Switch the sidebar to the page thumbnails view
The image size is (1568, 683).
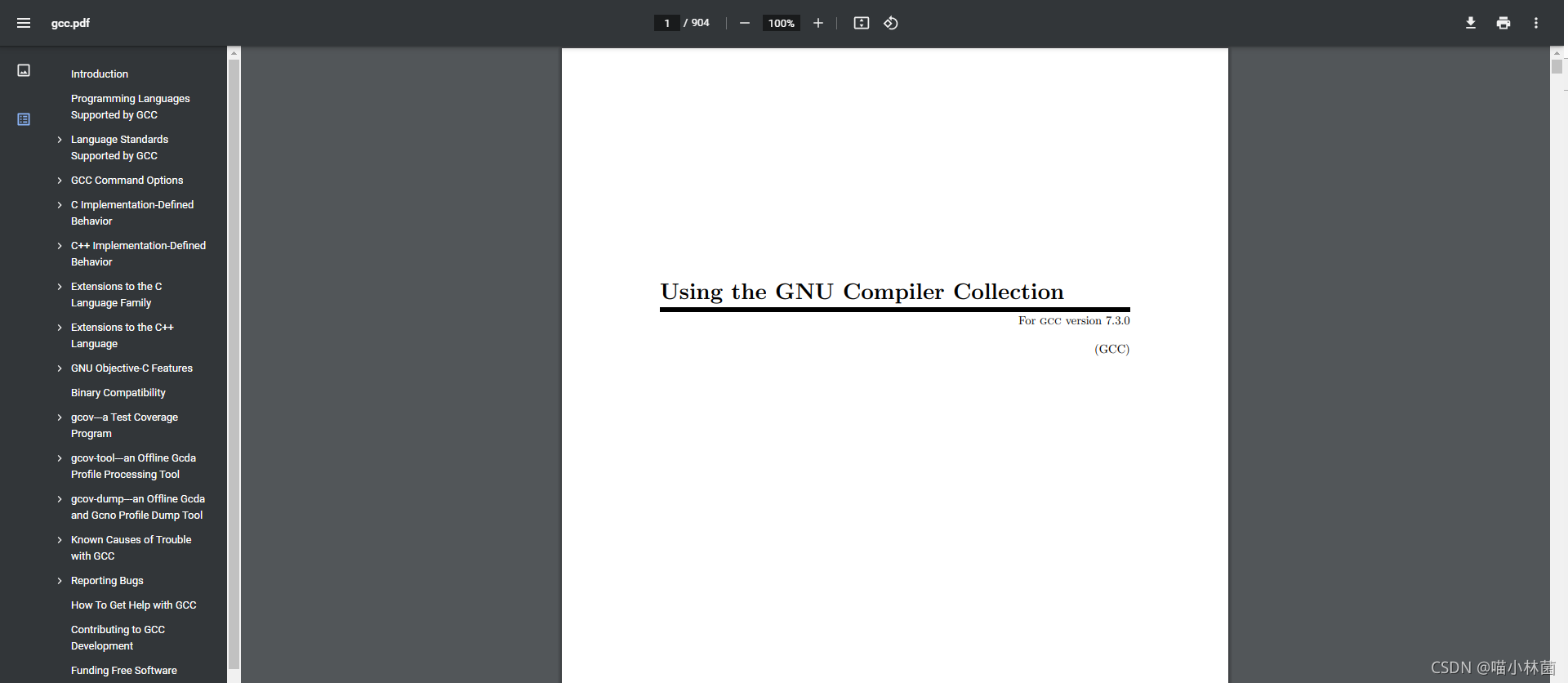[x=24, y=70]
